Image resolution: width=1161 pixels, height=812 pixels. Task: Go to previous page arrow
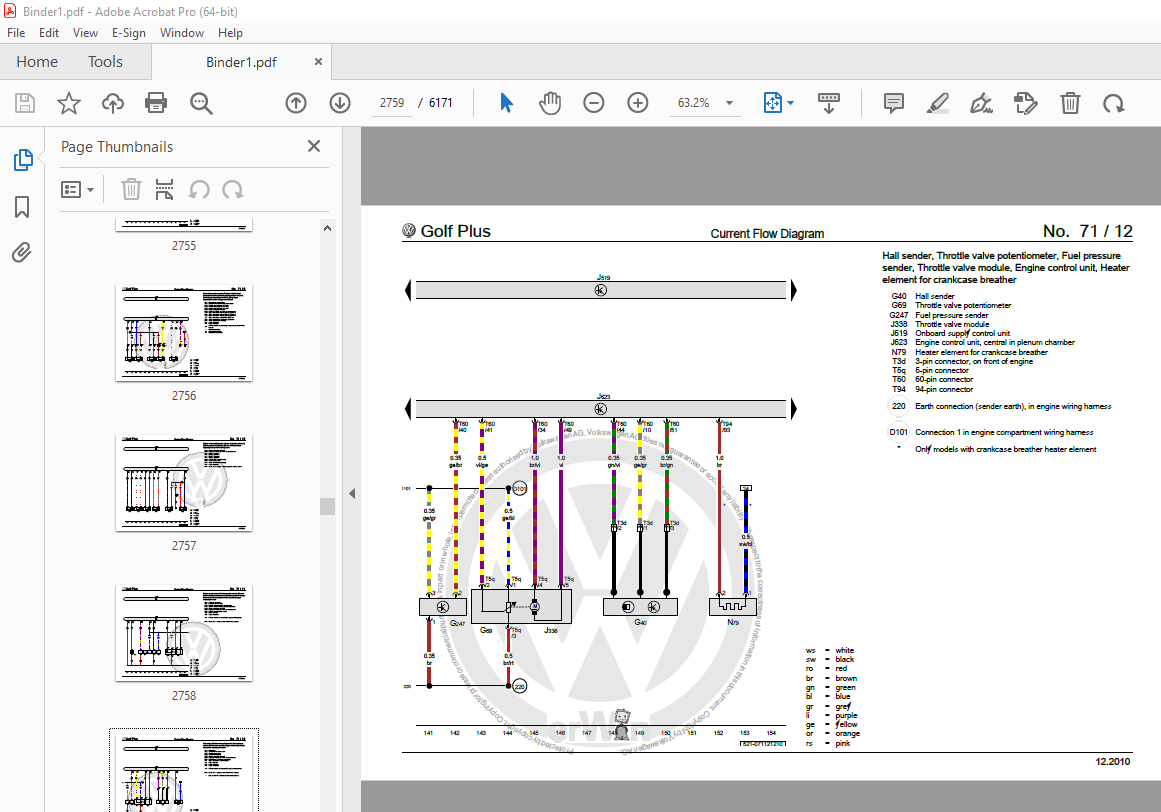(296, 103)
